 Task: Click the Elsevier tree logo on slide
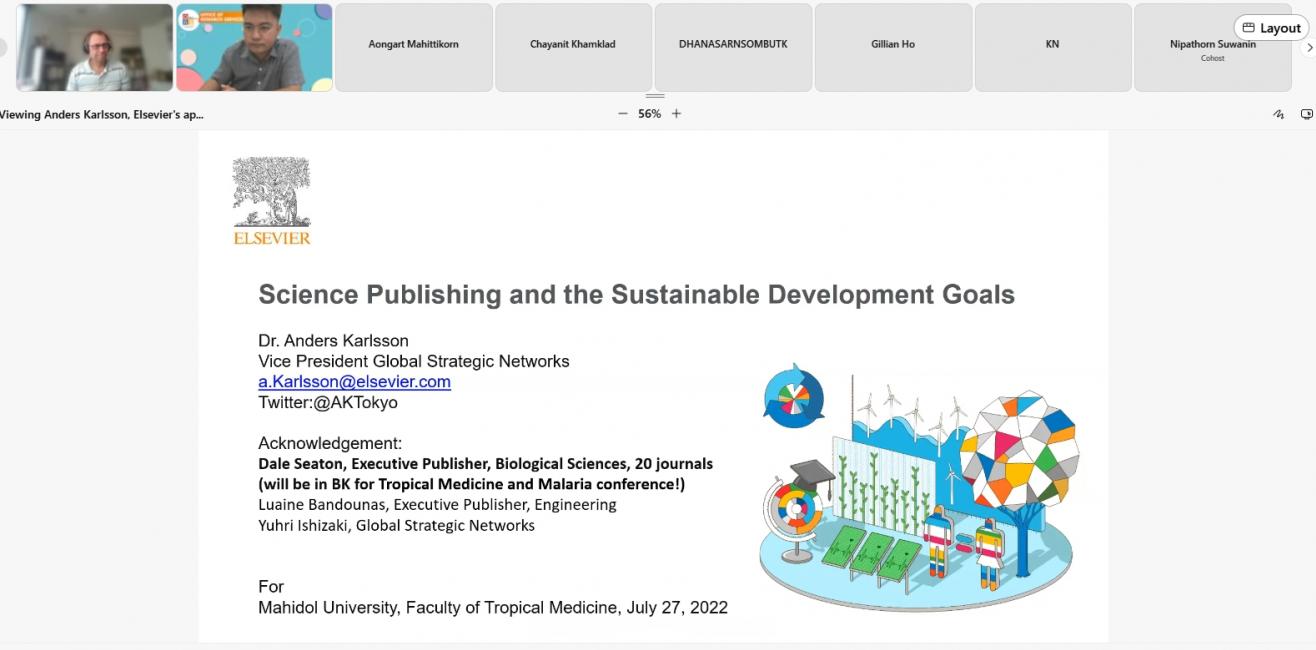(272, 201)
